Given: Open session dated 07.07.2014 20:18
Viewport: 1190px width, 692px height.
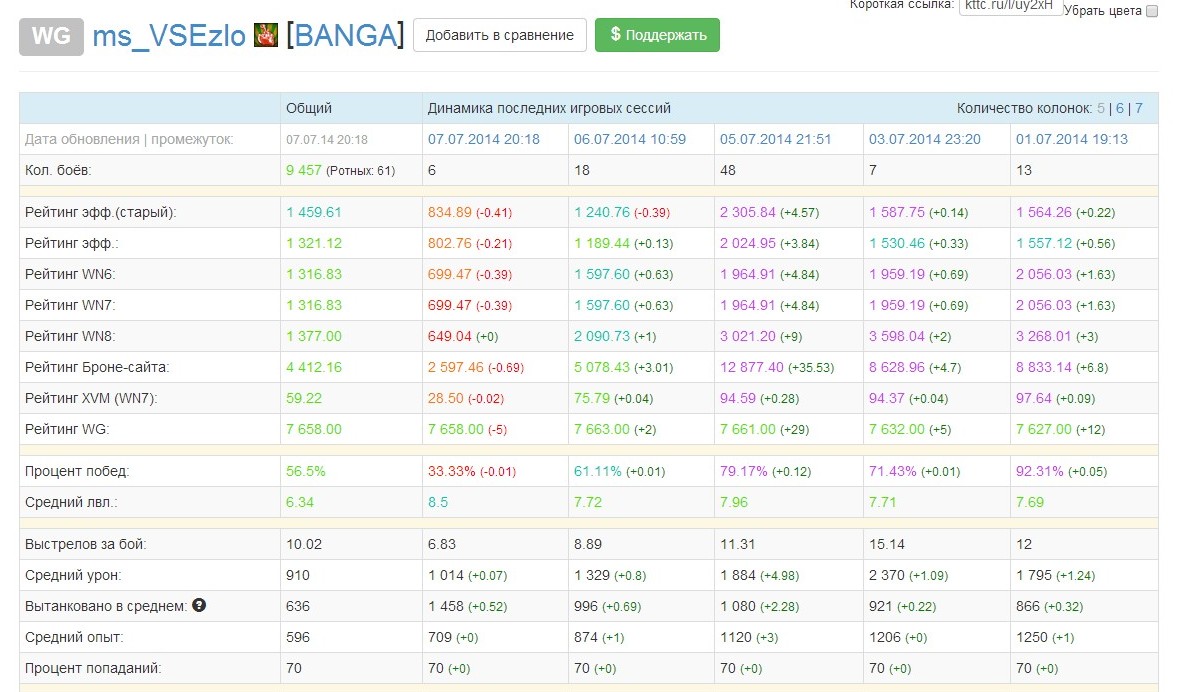Looking at the screenshot, I should tap(484, 139).
